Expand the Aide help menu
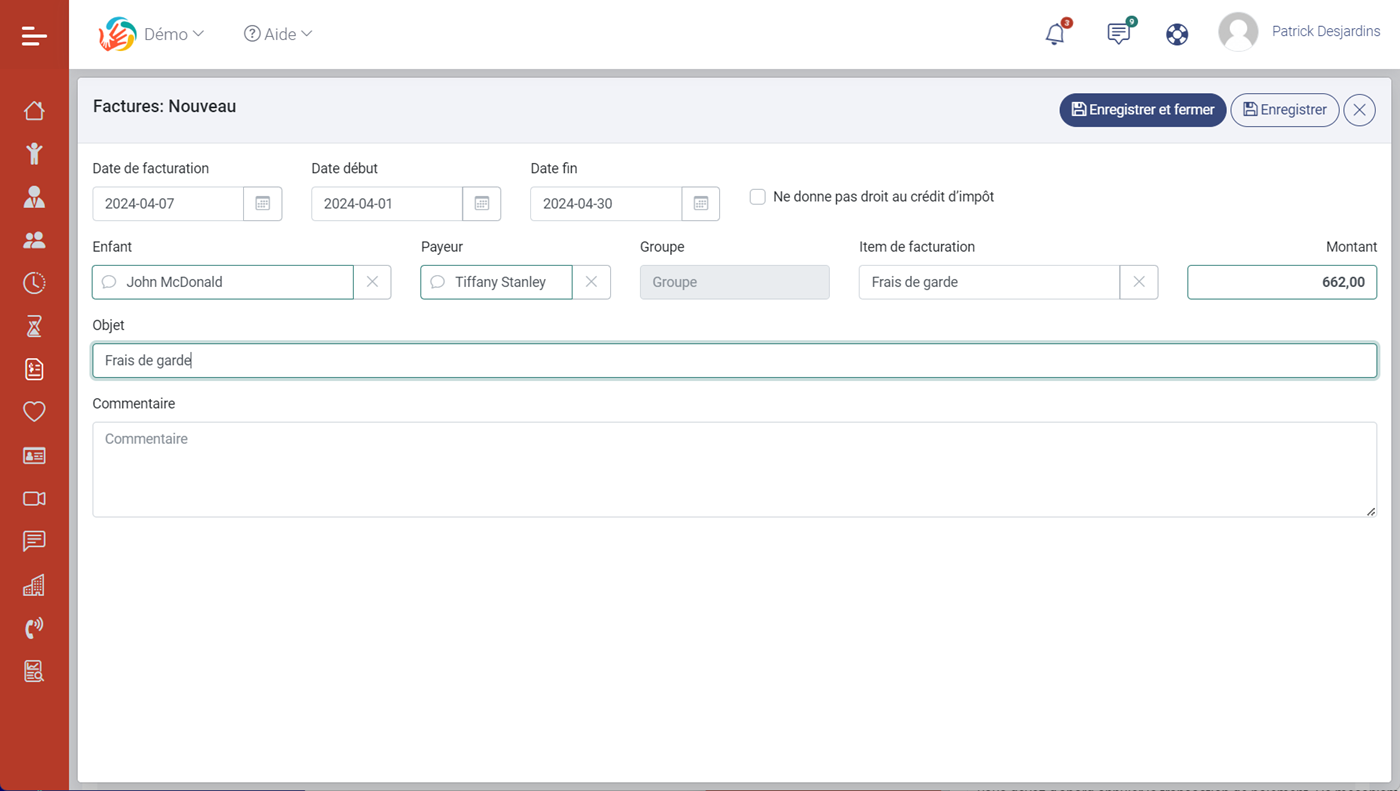Image resolution: width=1400 pixels, height=791 pixels. coord(278,34)
